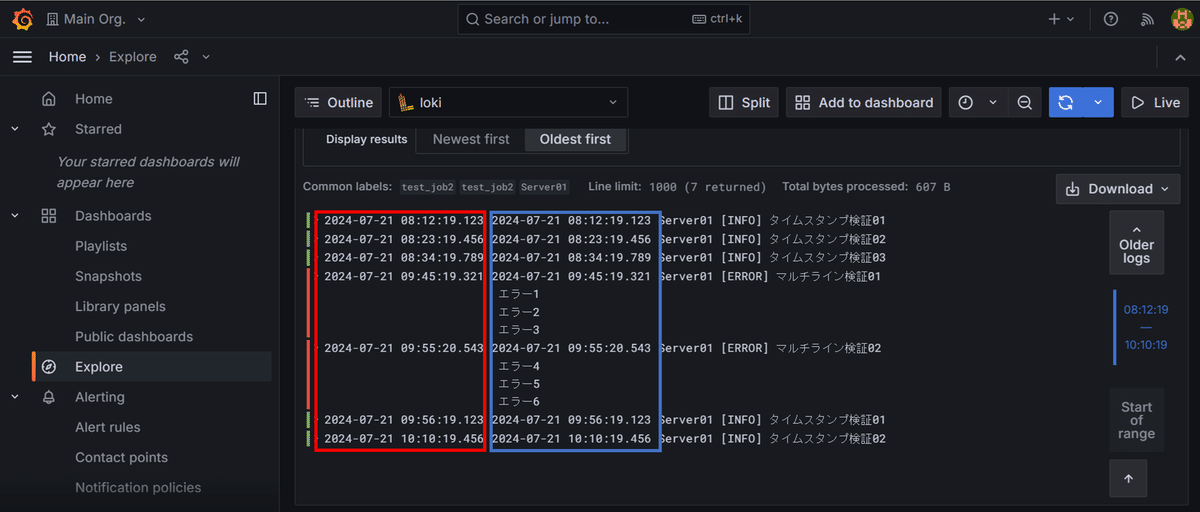Select the Explore breadcrumb

pyautogui.click(x=133, y=57)
